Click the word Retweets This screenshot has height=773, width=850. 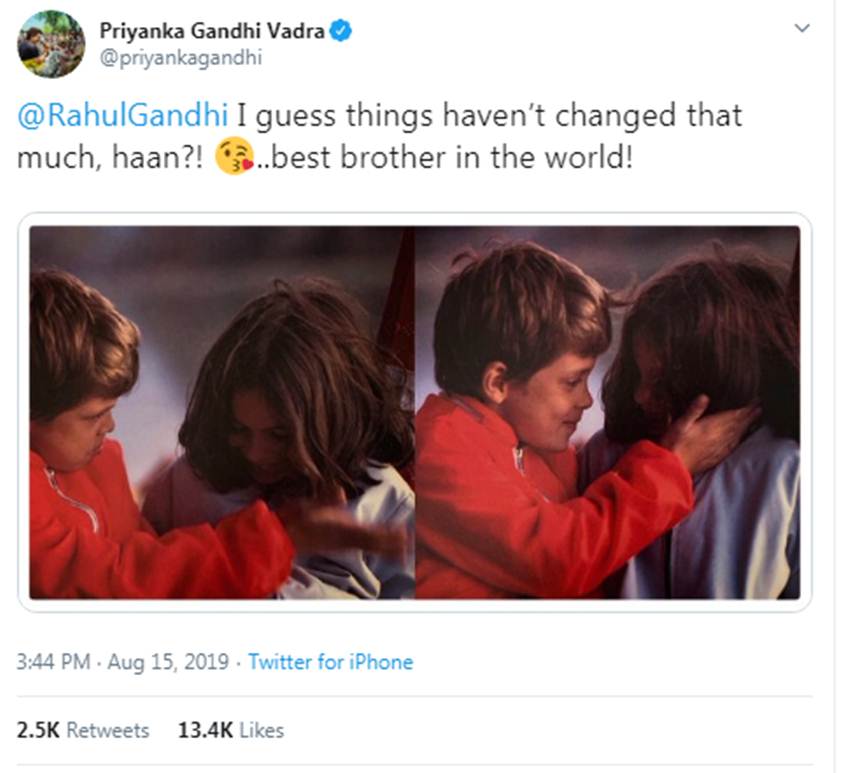tap(108, 730)
